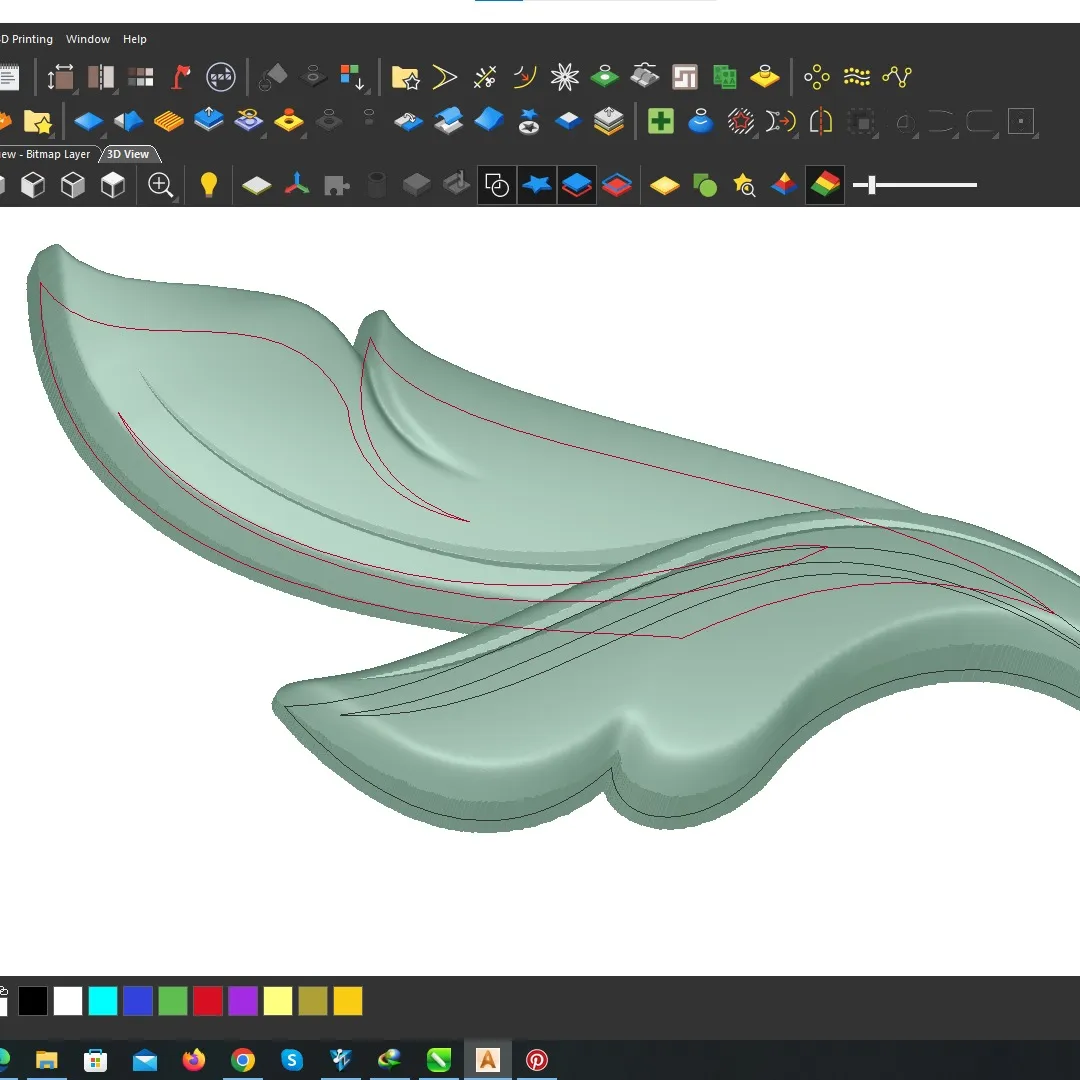Toggle draw wireframe cube view mode

pos(72,185)
